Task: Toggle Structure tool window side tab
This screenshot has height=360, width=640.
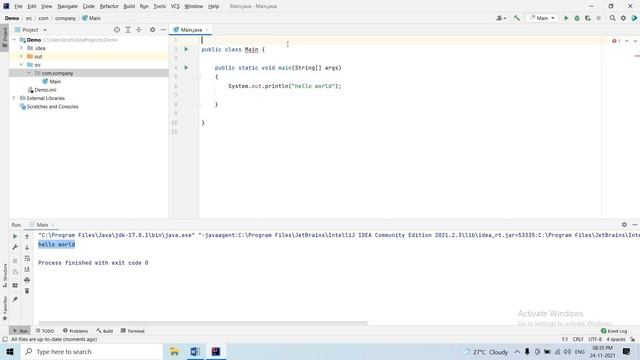Action: pyautogui.click(x=4, y=276)
